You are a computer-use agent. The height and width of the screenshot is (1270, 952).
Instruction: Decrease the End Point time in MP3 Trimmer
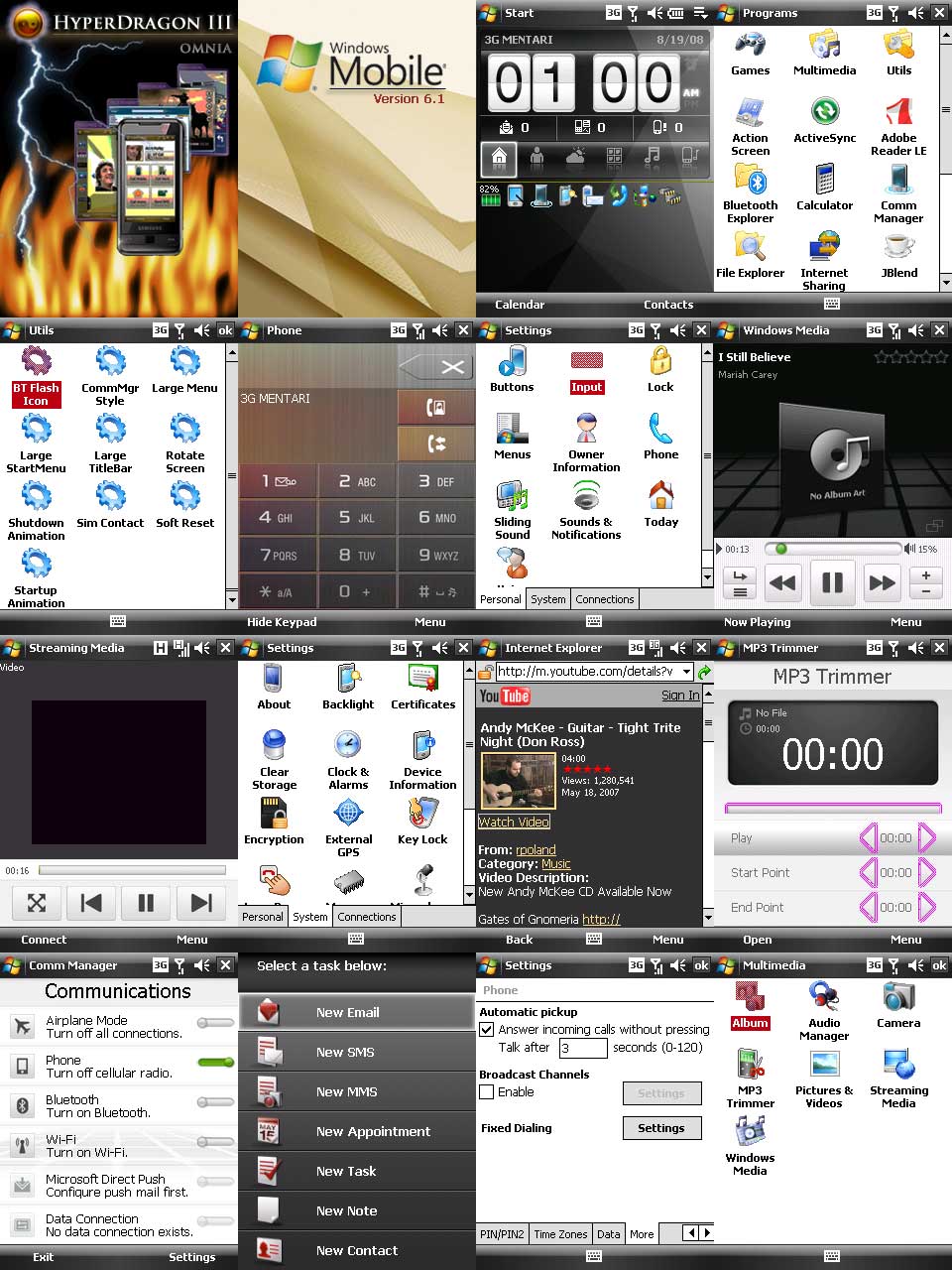point(868,908)
